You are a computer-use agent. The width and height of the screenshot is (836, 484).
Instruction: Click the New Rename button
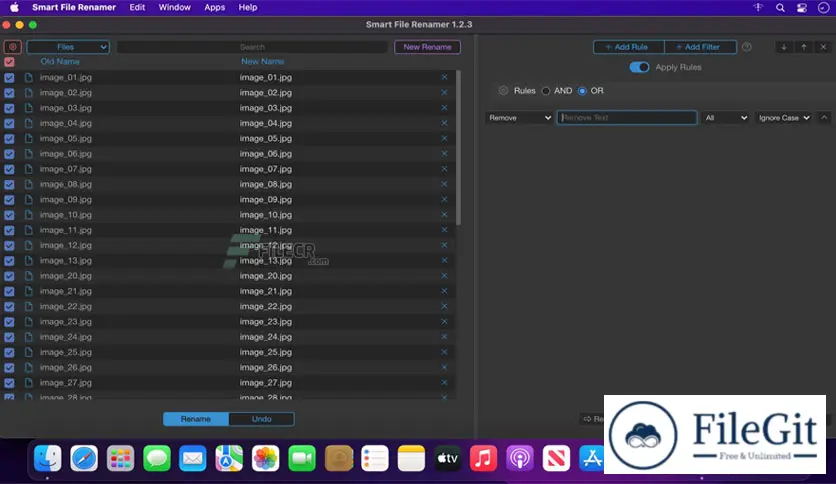pos(427,47)
